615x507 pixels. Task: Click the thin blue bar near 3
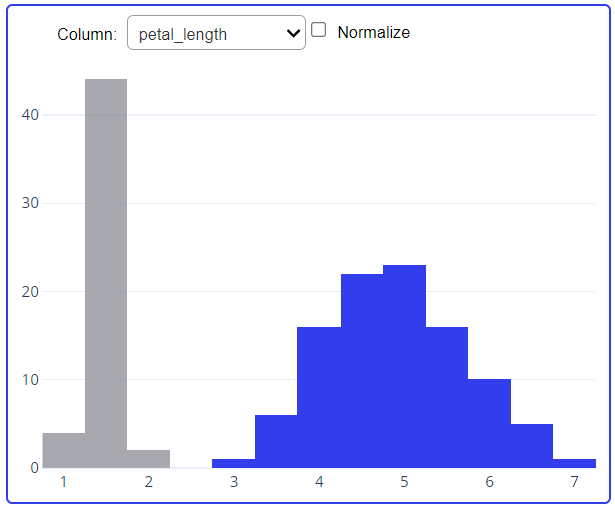point(234,463)
